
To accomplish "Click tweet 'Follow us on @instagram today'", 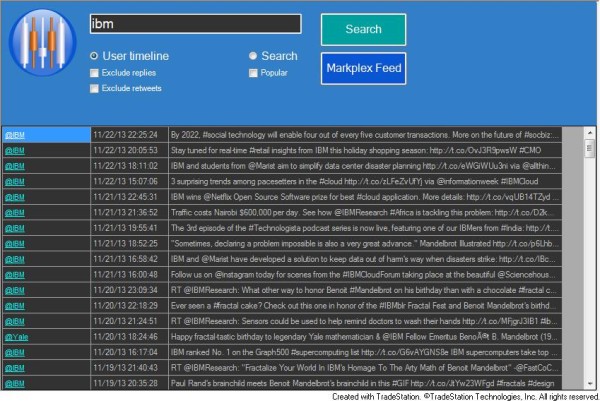I will (x=365, y=274).
